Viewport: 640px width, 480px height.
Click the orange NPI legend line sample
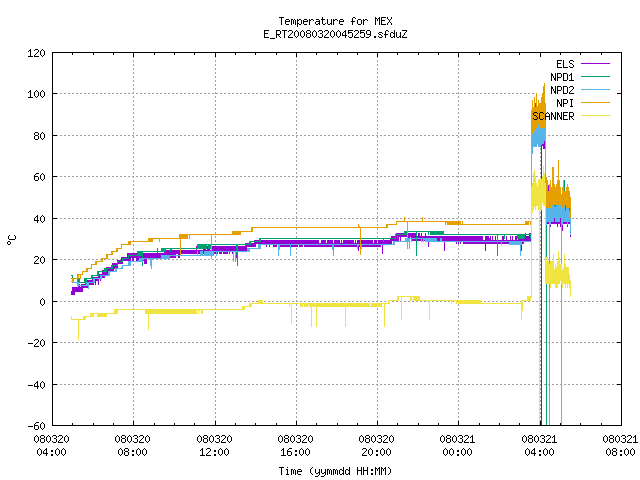coord(596,103)
